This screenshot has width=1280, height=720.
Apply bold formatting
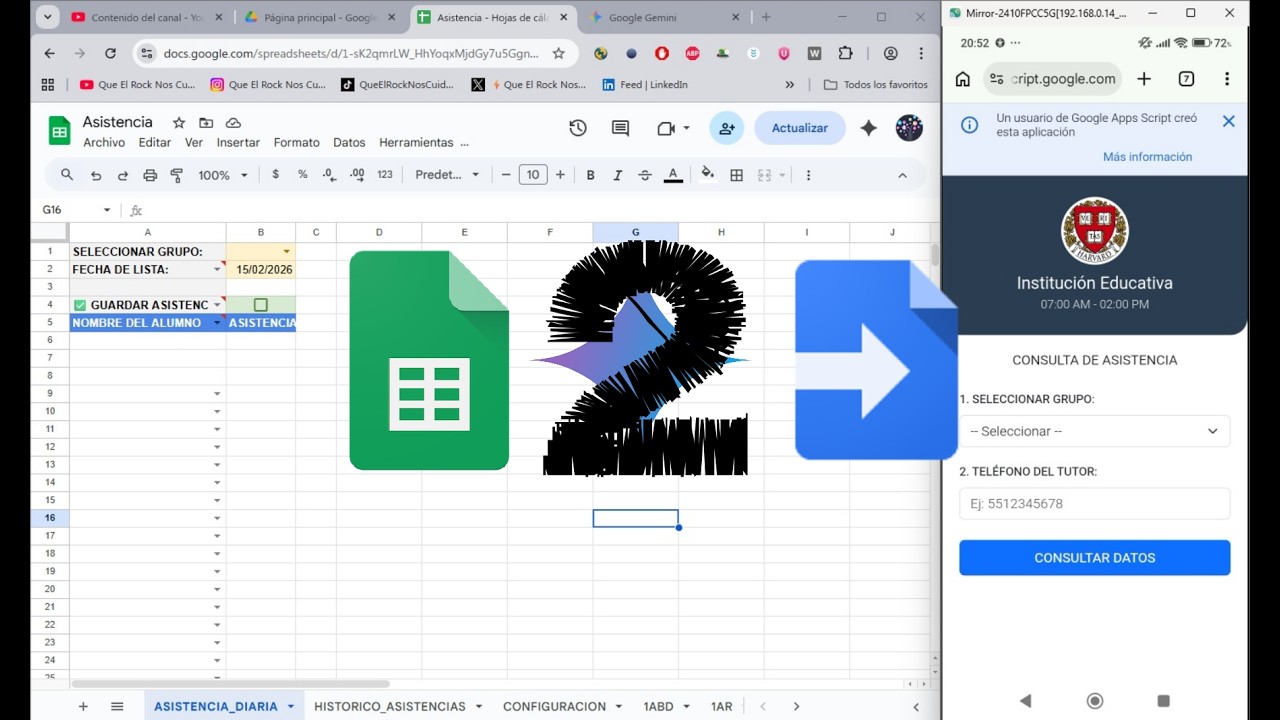(590, 175)
